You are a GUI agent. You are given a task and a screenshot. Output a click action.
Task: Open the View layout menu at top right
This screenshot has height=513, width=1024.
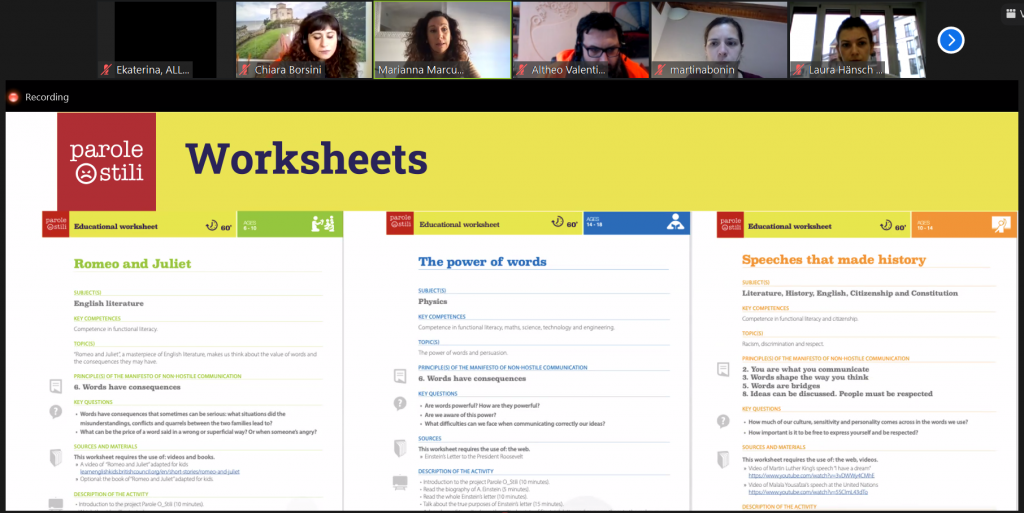[1010, 12]
